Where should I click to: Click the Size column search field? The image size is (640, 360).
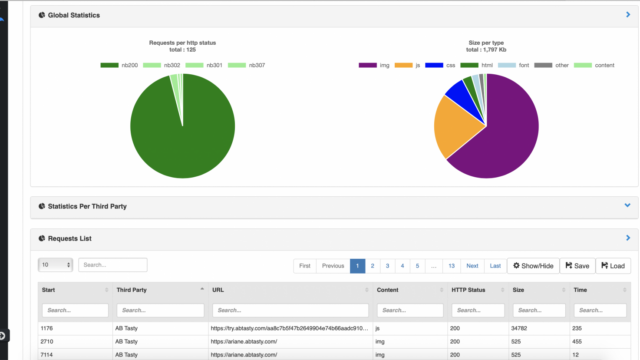539,310
